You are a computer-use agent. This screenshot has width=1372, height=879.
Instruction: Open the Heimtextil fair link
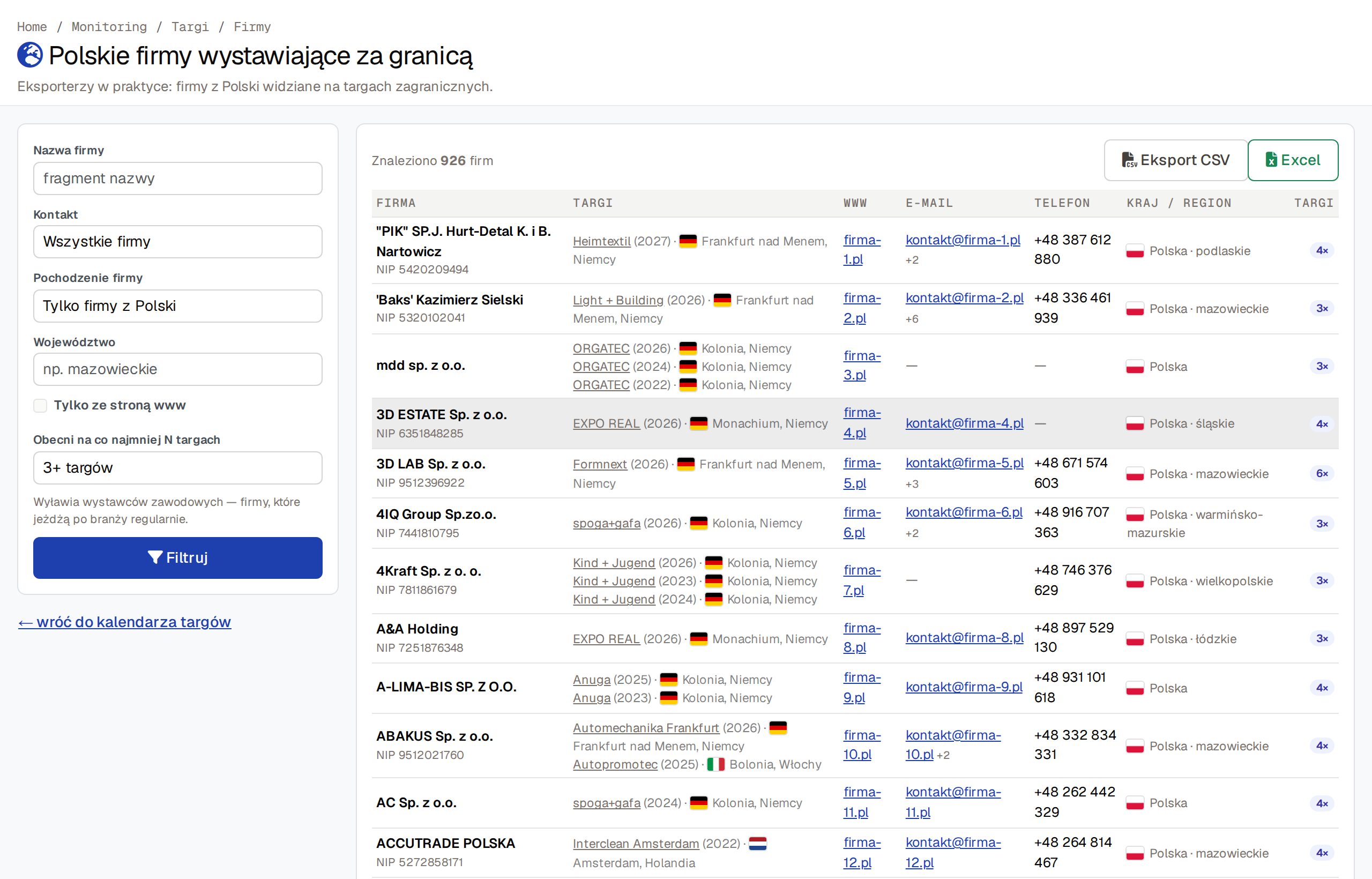[601, 241]
